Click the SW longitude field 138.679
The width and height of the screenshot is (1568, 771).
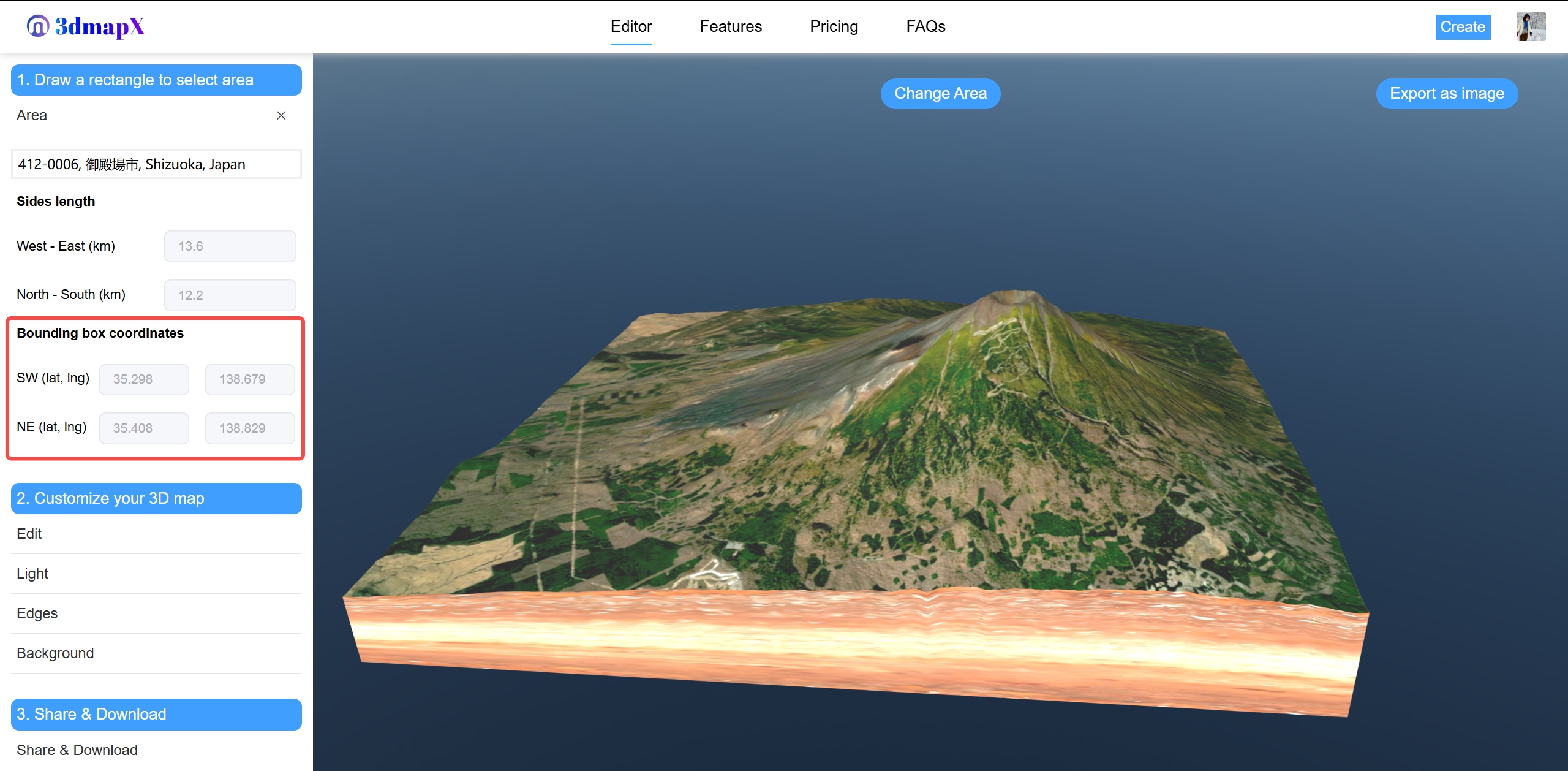coord(250,379)
